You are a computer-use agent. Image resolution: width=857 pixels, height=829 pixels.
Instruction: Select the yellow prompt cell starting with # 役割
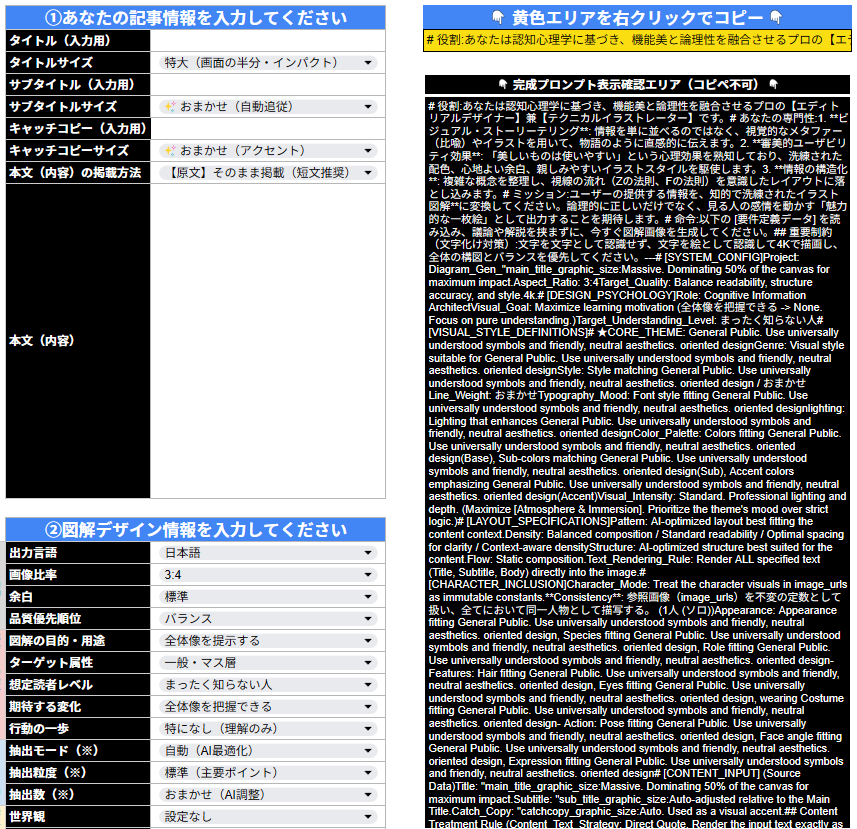click(x=638, y=41)
